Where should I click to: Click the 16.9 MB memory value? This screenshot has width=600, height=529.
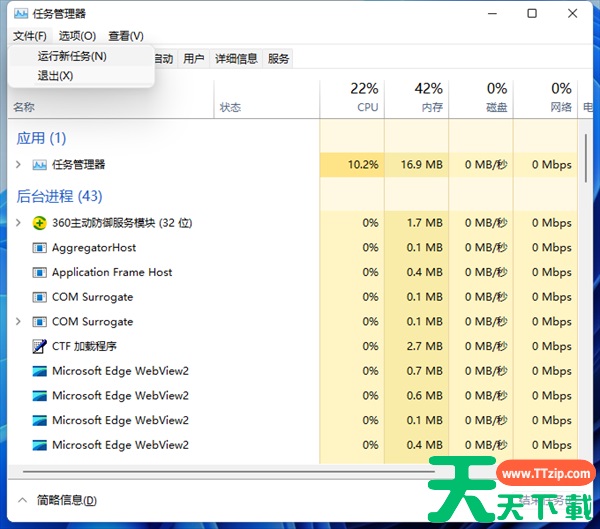click(x=422, y=165)
